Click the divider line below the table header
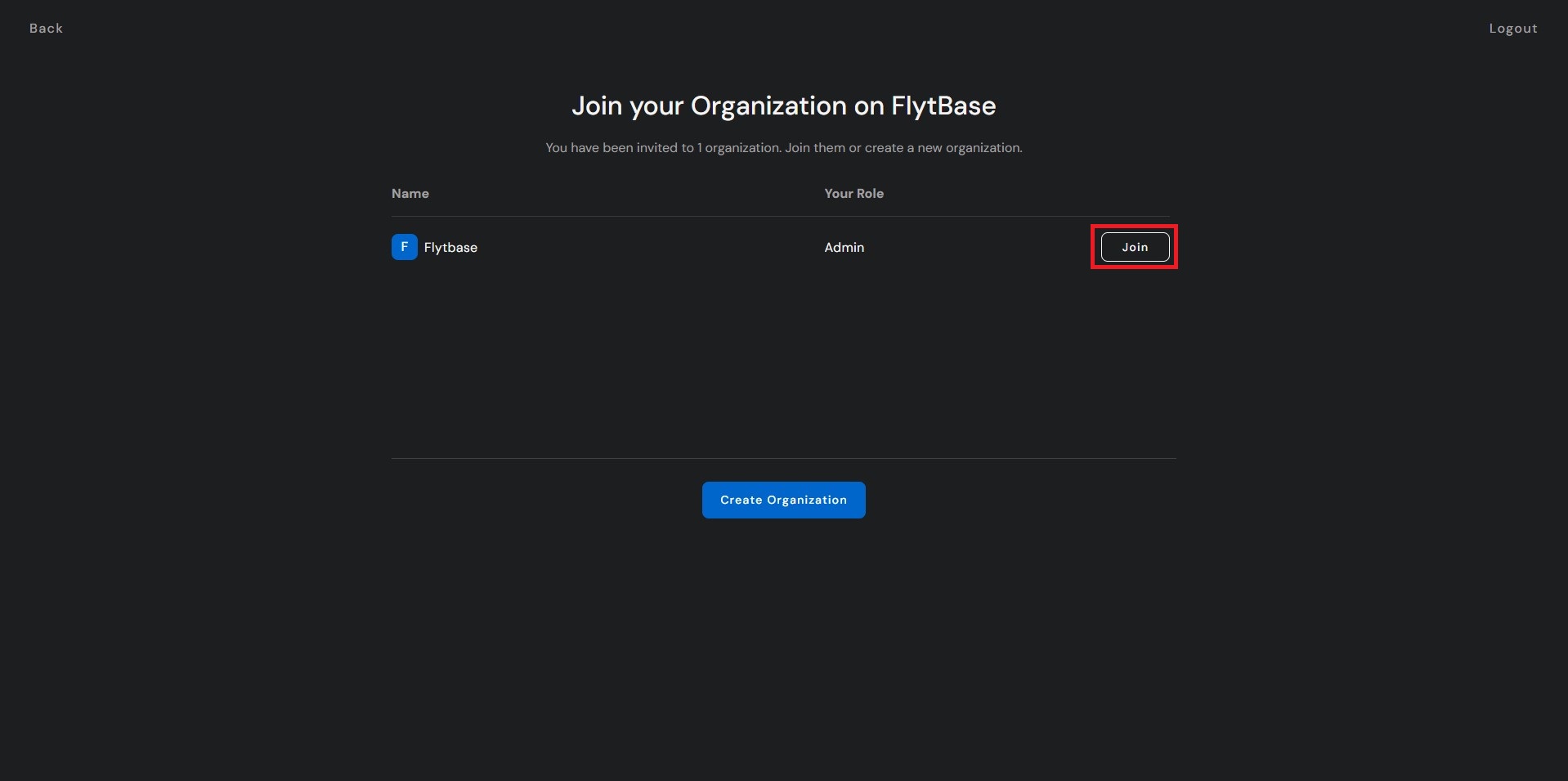This screenshot has height=781, width=1568. [x=780, y=216]
